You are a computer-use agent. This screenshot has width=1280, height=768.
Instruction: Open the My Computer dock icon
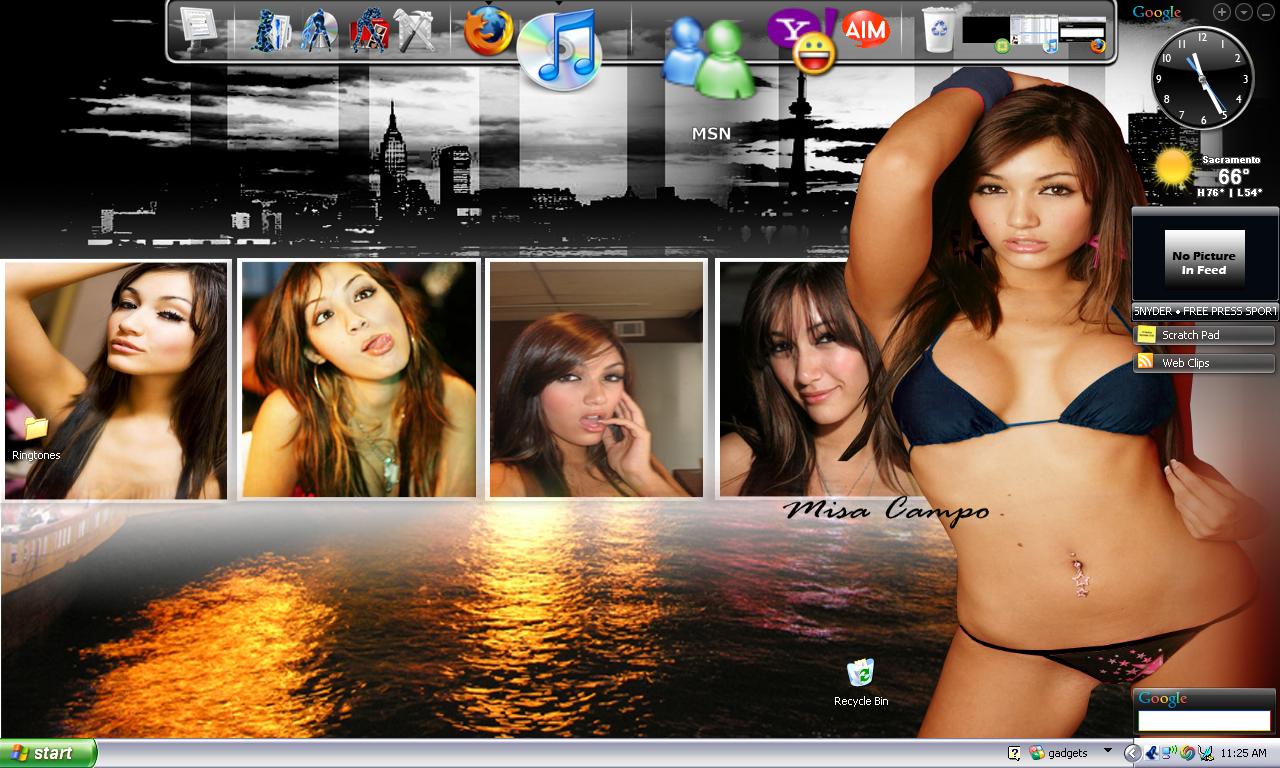(199, 28)
